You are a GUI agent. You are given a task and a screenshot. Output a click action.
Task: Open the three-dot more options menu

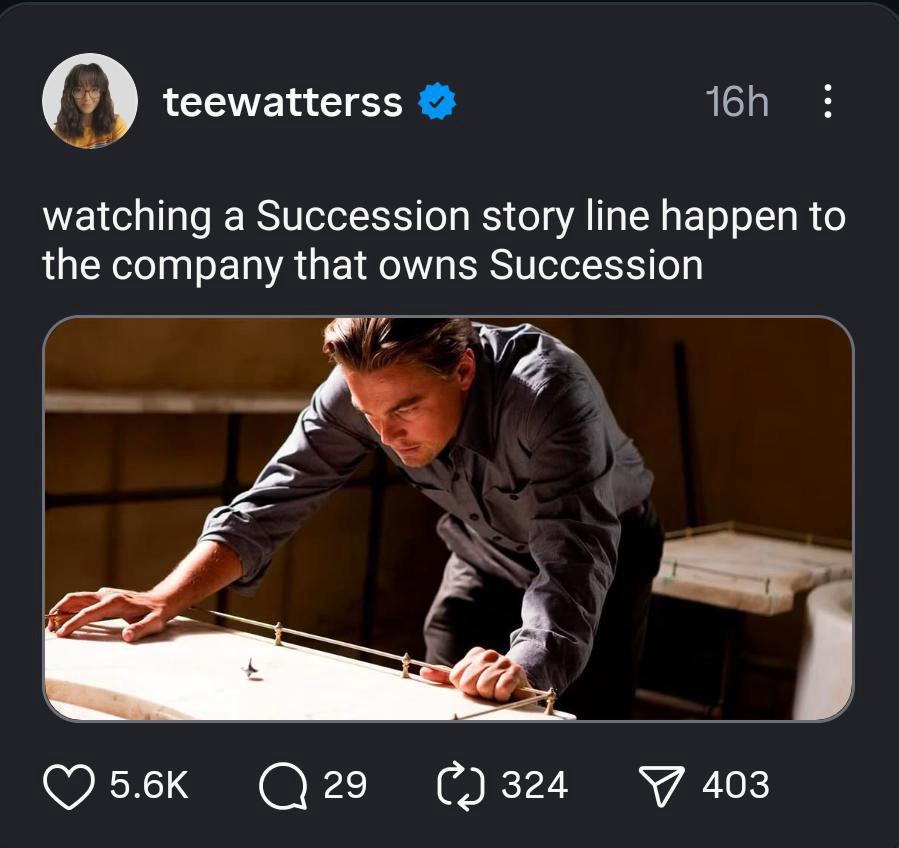tap(827, 101)
